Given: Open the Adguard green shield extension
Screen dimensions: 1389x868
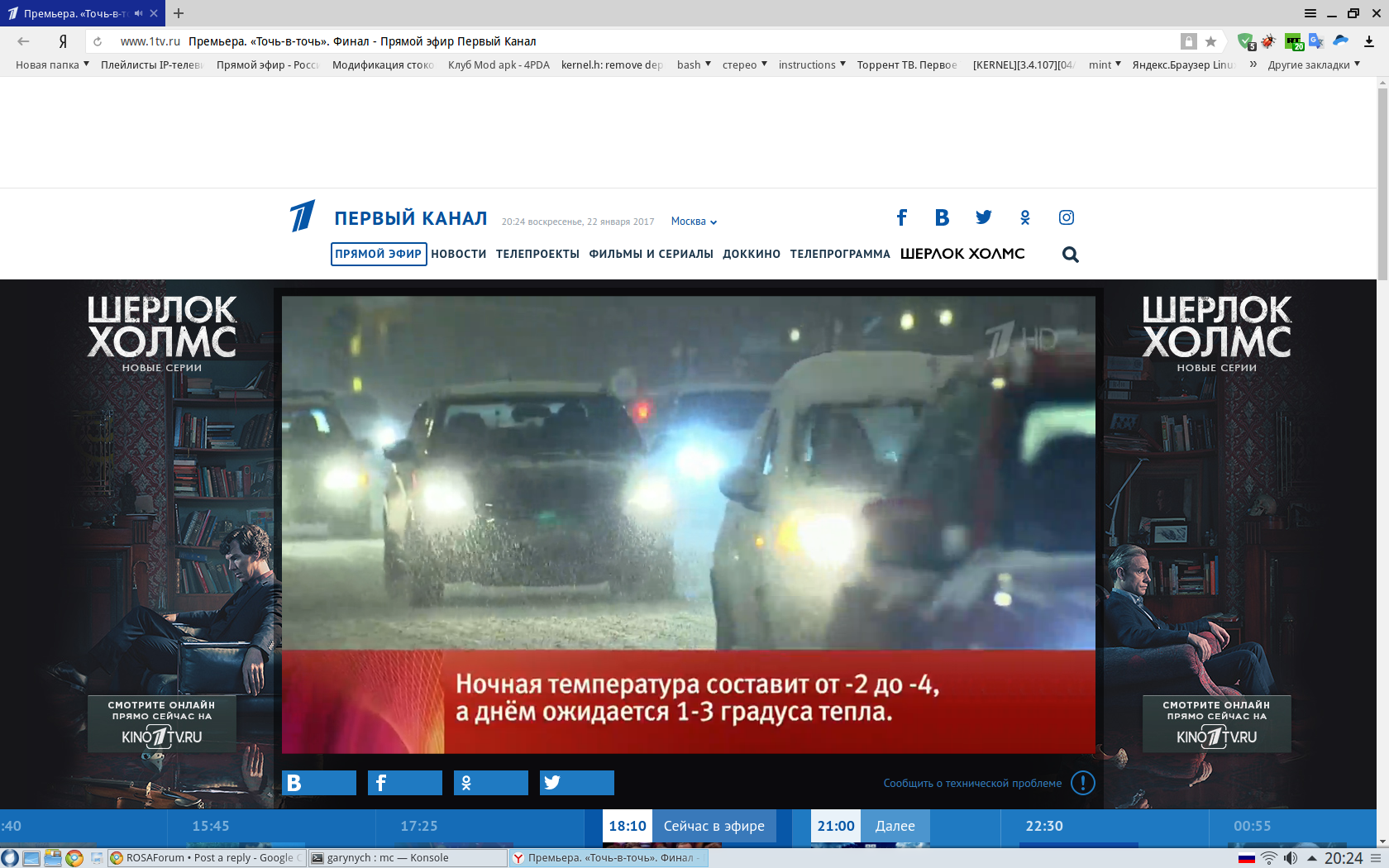Looking at the screenshot, I should (1246, 41).
